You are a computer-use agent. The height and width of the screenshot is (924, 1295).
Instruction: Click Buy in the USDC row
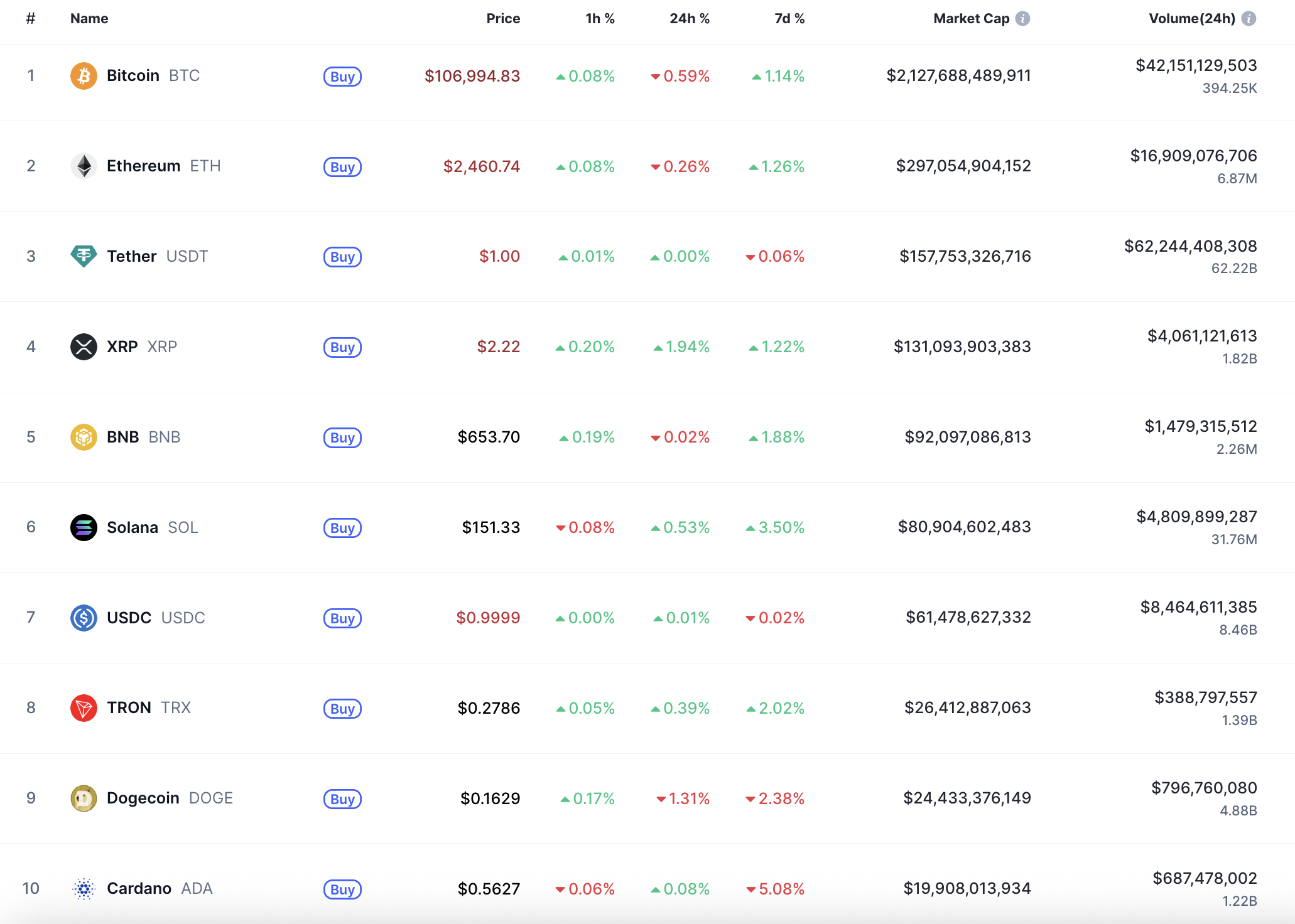[x=342, y=618]
